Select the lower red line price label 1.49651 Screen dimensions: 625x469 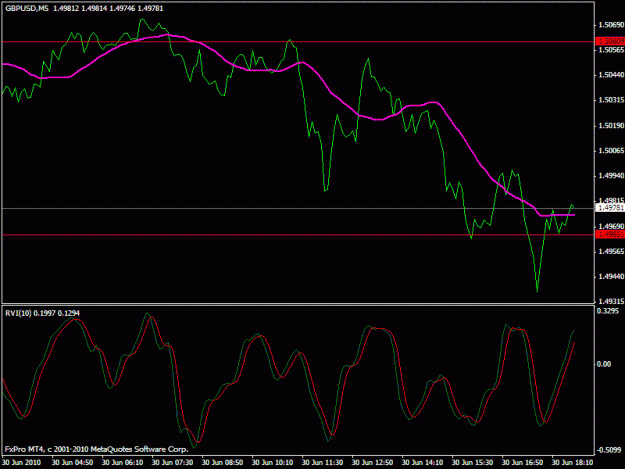coord(610,235)
